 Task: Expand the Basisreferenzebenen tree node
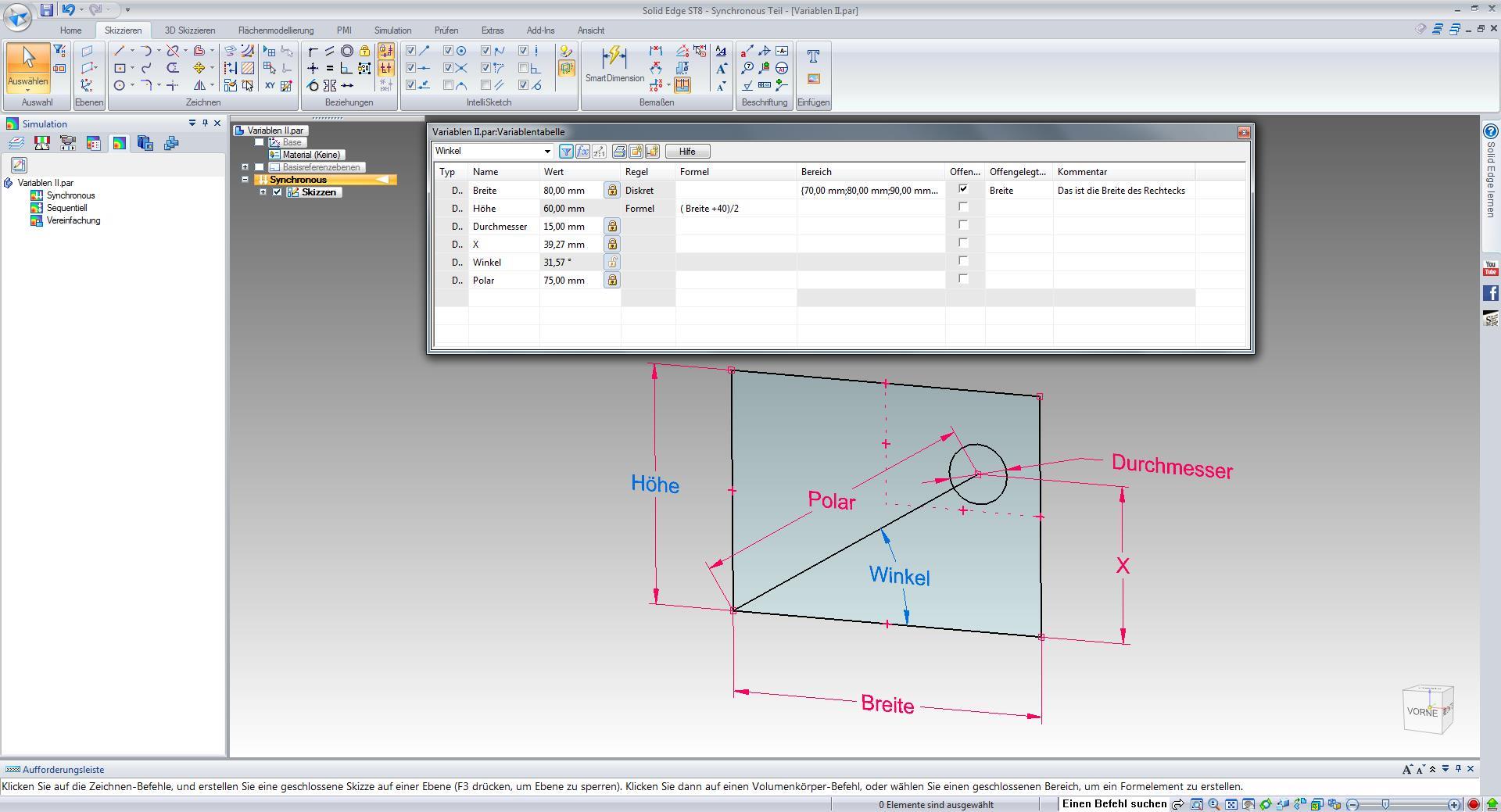[245, 167]
